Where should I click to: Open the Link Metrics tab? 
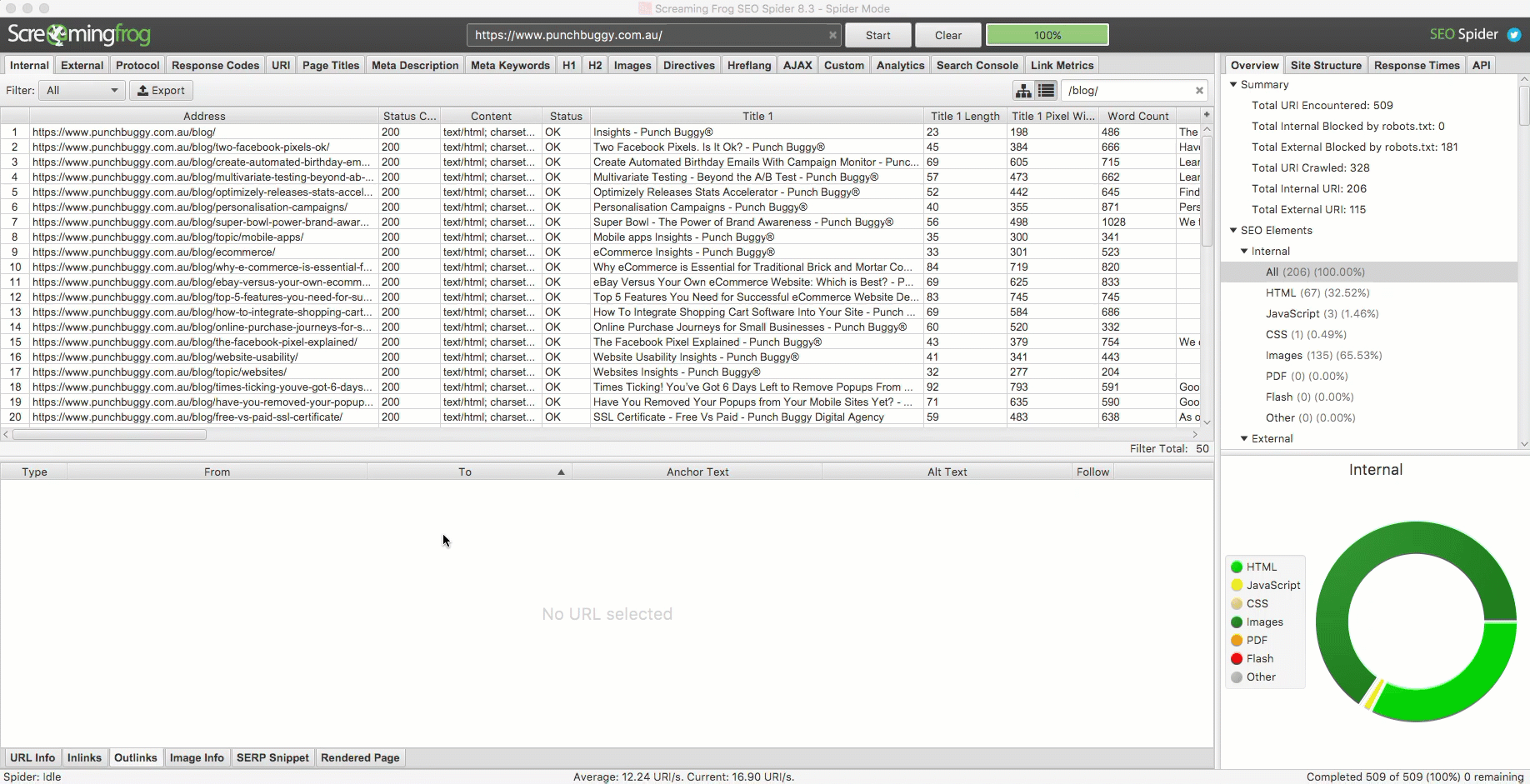[1062, 65]
